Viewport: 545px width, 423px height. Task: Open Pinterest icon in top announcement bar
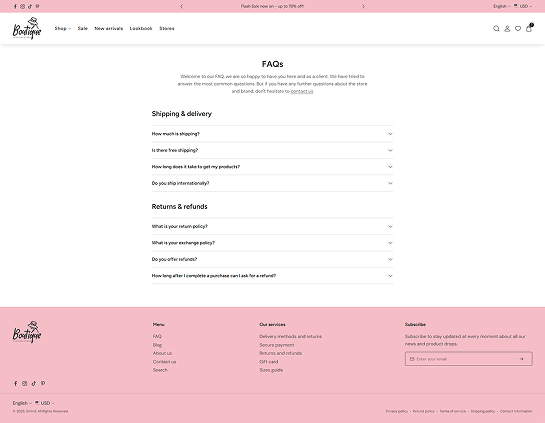[x=38, y=6]
